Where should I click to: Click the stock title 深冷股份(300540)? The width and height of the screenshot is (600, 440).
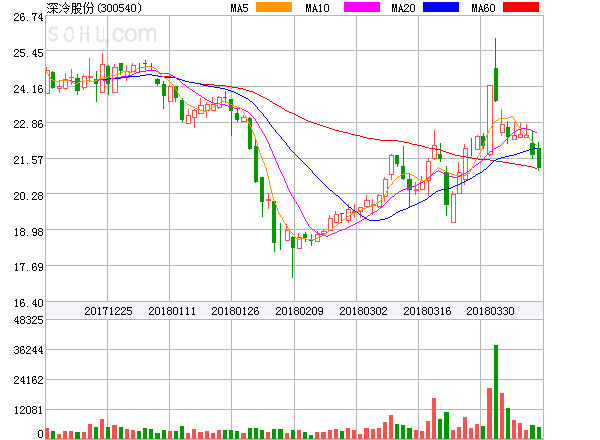click(94, 8)
